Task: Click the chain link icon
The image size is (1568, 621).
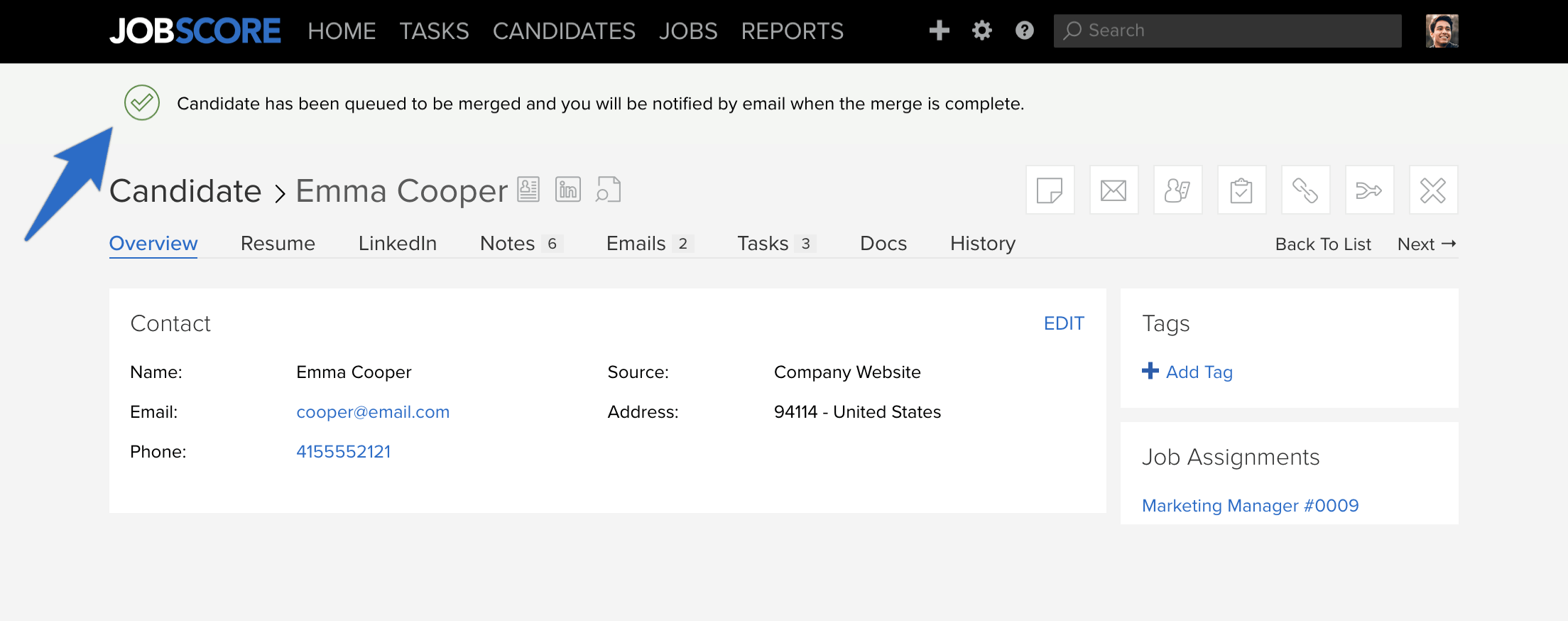Action: click(1306, 190)
